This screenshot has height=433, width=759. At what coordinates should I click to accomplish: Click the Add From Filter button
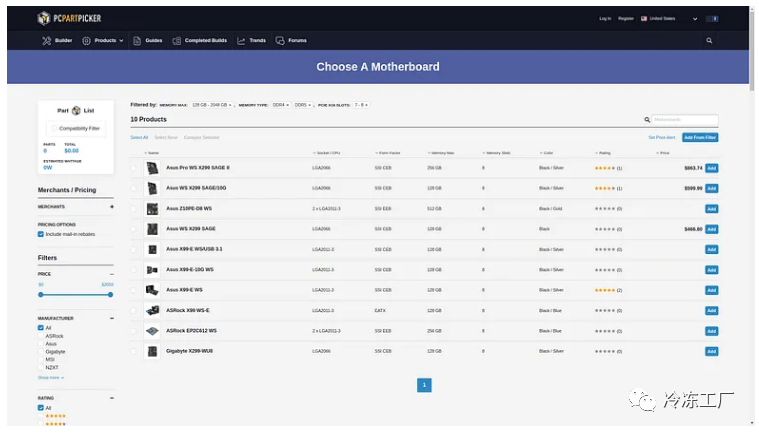[700, 137]
